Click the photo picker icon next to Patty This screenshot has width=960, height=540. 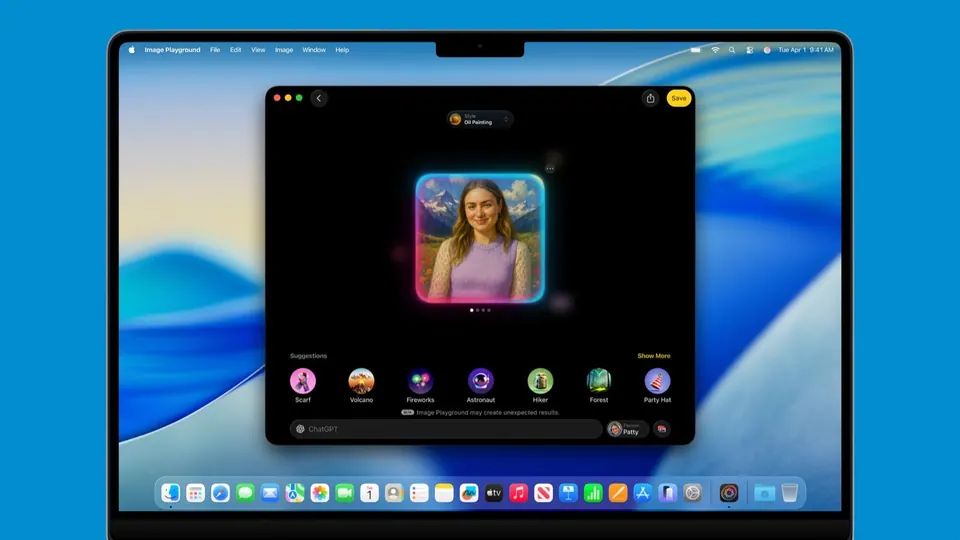[x=662, y=429]
